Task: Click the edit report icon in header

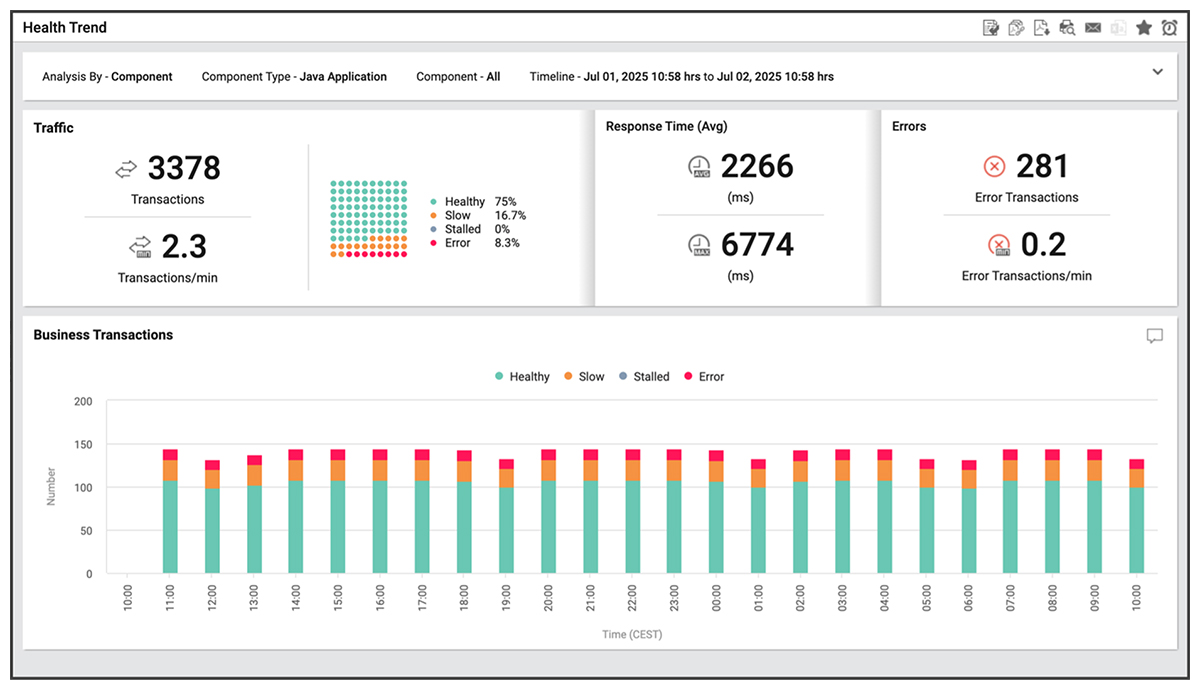Action: (x=991, y=28)
